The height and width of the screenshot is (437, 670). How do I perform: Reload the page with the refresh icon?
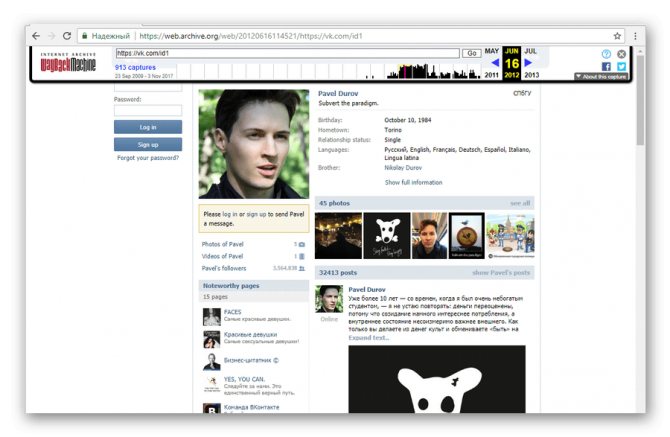(x=67, y=36)
